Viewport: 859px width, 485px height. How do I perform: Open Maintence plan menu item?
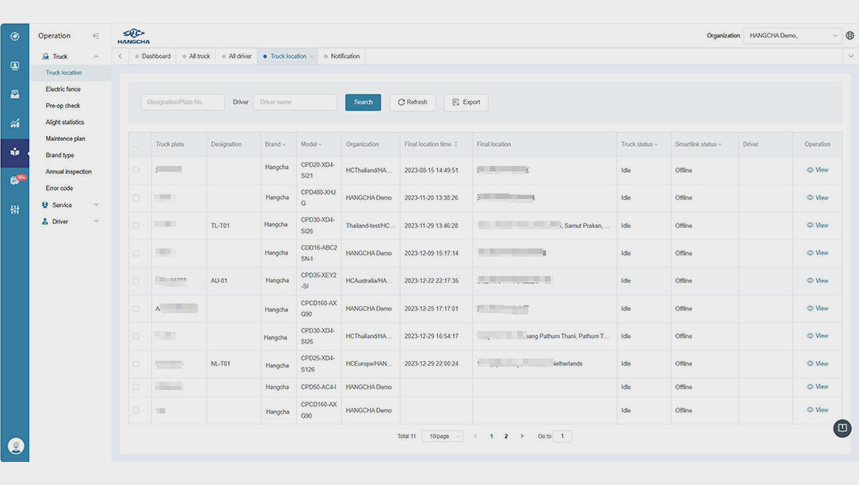(x=65, y=139)
